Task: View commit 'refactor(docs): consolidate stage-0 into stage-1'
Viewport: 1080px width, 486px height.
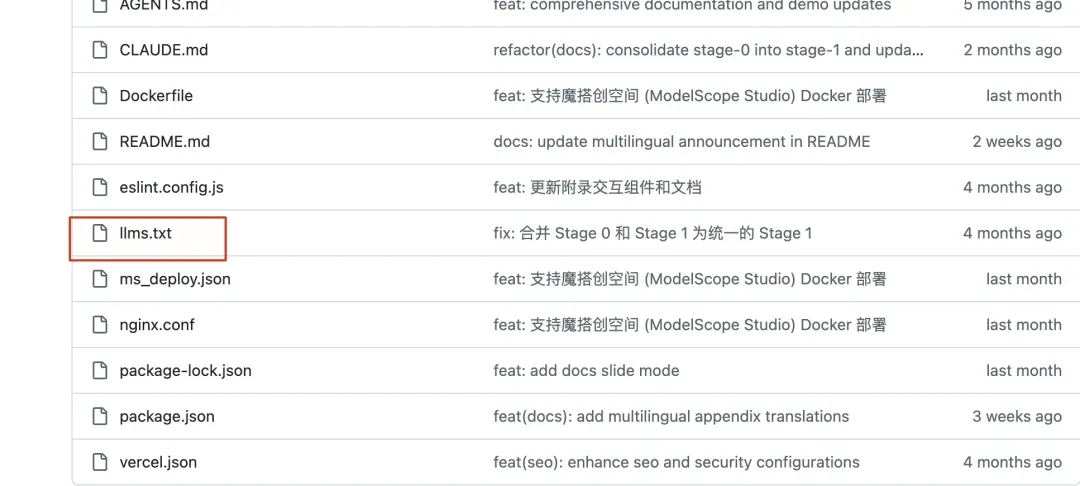Action: coord(709,50)
